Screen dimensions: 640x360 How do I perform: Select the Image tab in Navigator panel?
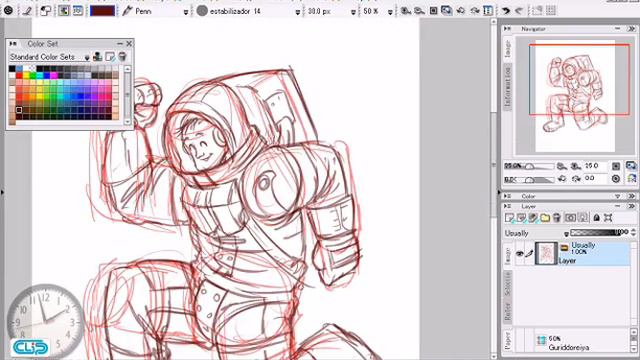pyautogui.click(x=508, y=48)
